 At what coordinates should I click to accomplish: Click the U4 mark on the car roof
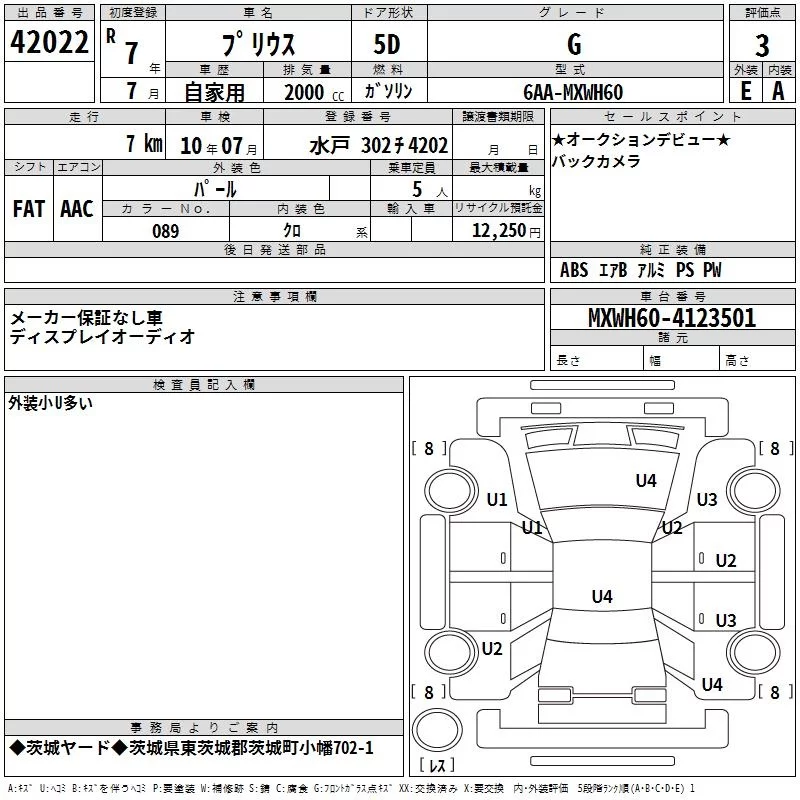pyautogui.click(x=602, y=596)
